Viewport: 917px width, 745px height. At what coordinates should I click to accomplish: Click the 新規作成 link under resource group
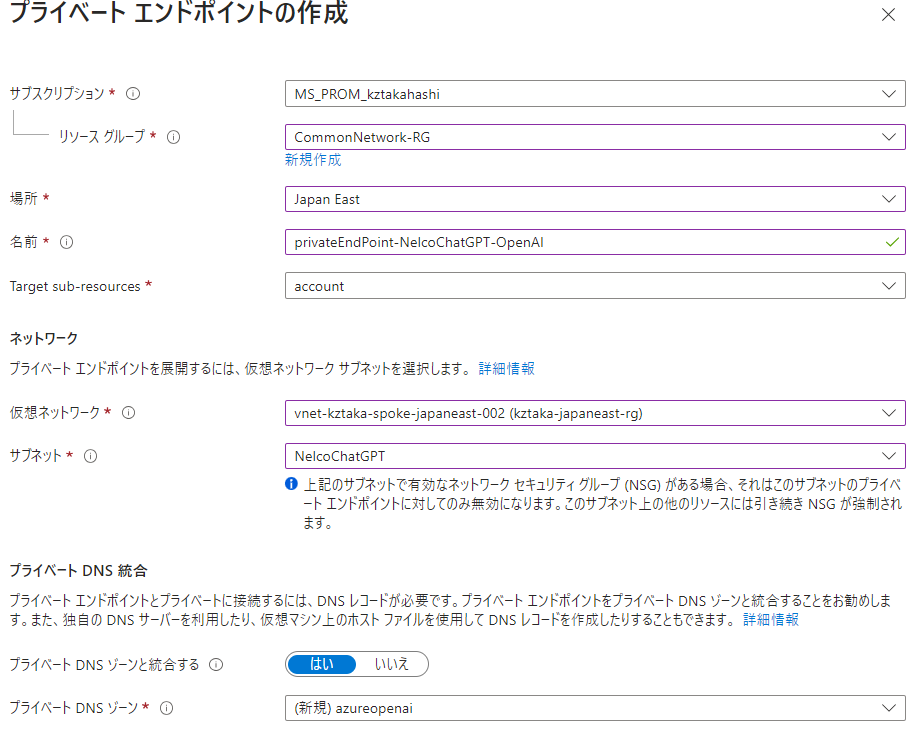coord(312,160)
